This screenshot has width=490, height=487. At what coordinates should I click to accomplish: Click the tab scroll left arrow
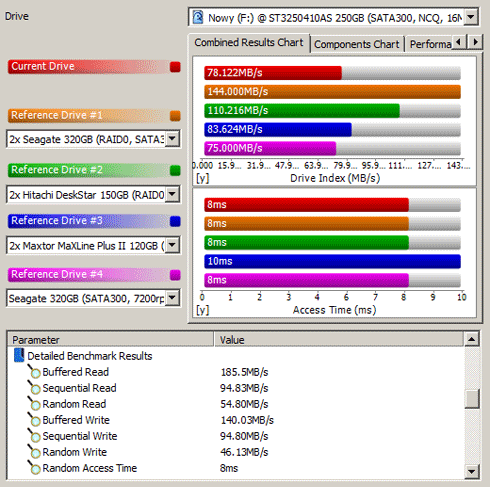tap(460, 42)
